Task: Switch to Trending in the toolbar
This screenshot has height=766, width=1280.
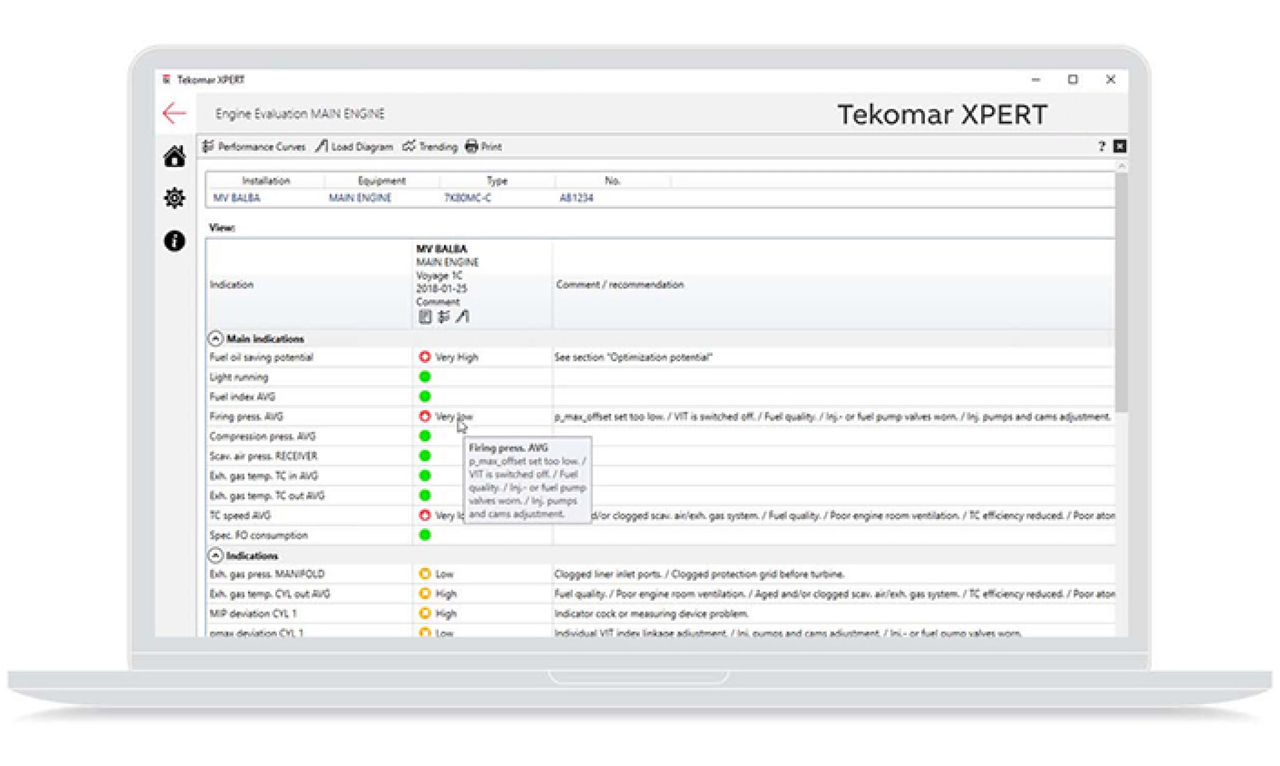Action: point(429,147)
